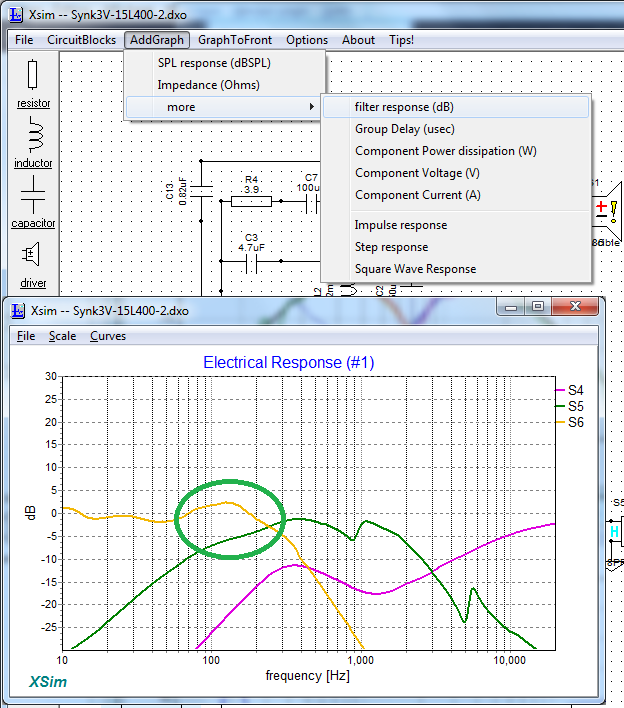Click the dB vertical axis label
The height and width of the screenshot is (708, 624).
tap(30, 513)
